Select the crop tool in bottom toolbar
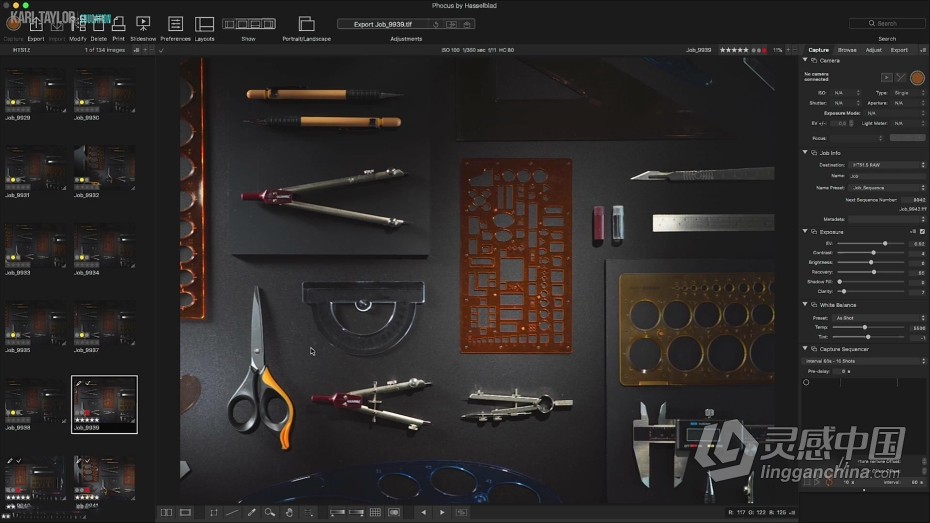 tap(213, 512)
